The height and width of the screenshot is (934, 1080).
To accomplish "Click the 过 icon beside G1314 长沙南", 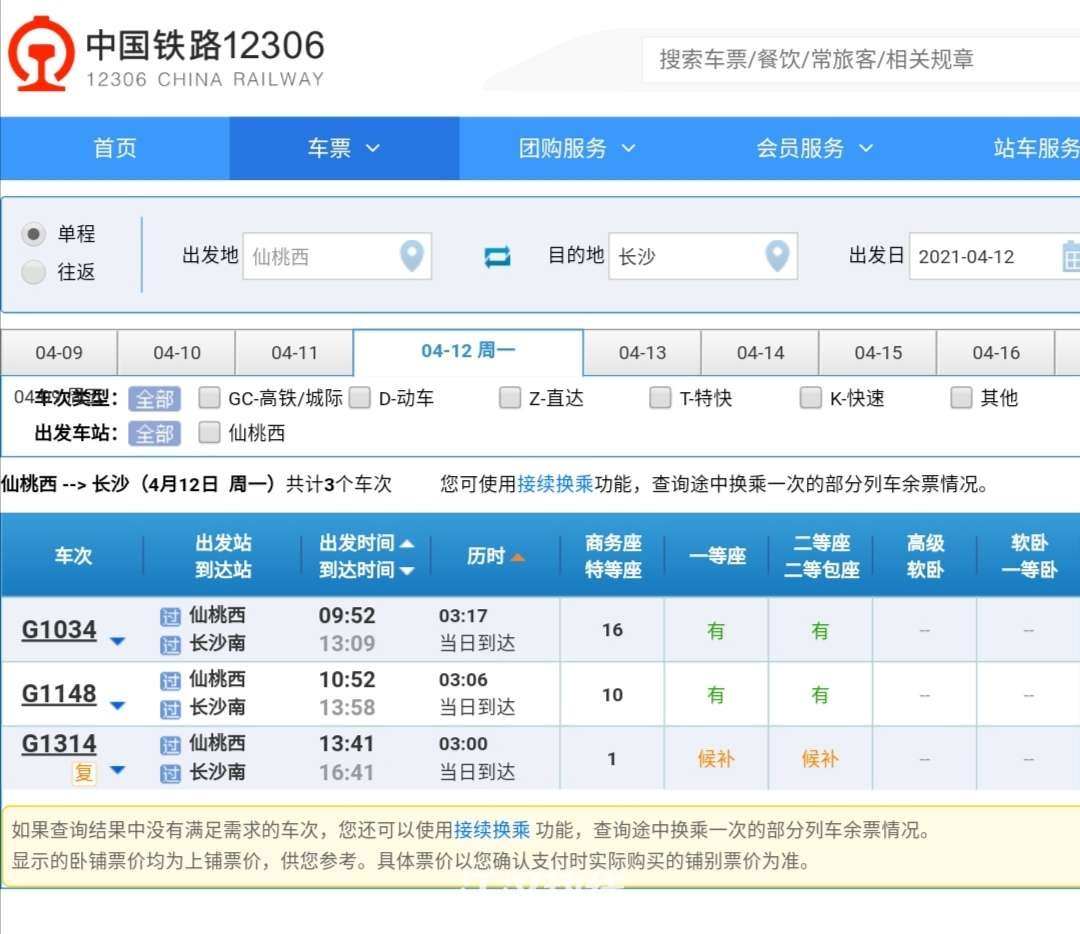I will [x=170, y=774].
